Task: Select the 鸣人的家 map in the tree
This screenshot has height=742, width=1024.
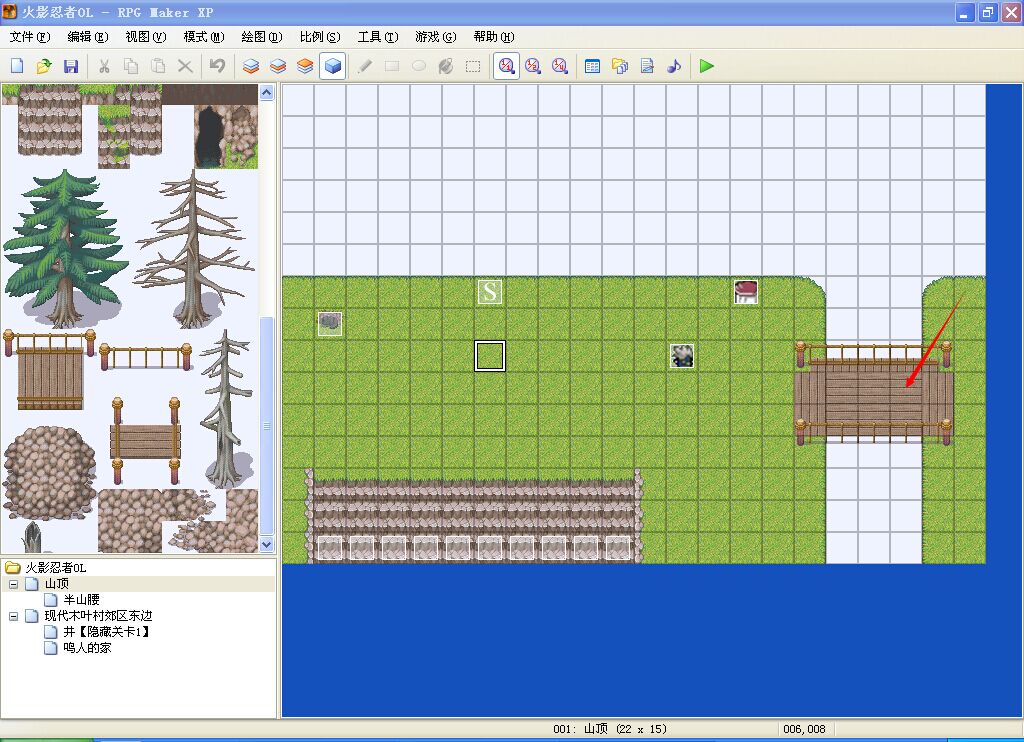Action: coord(88,648)
